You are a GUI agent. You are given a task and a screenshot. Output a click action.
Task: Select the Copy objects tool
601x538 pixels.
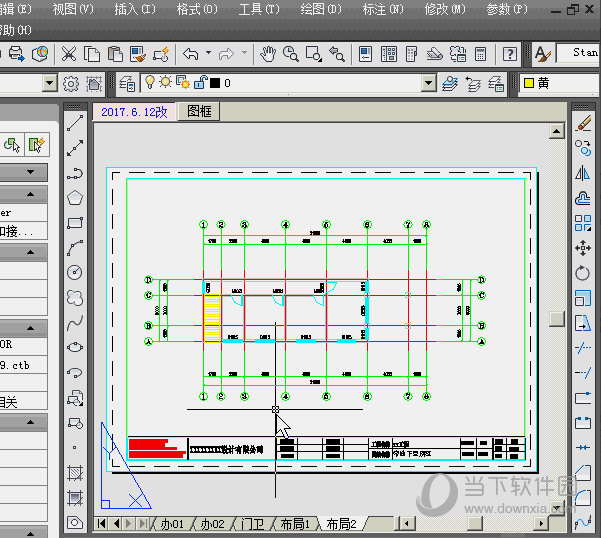583,148
